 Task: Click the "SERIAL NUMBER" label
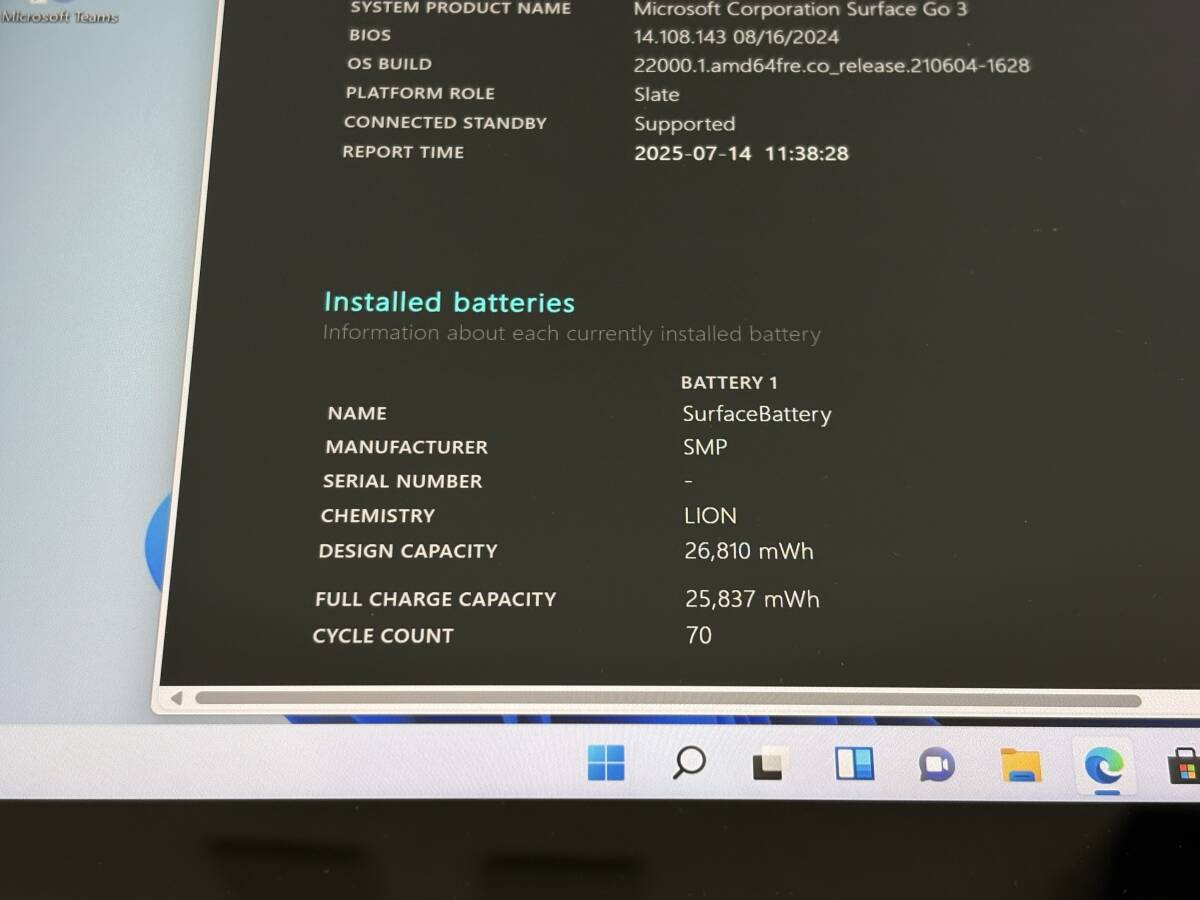[x=402, y=481]
